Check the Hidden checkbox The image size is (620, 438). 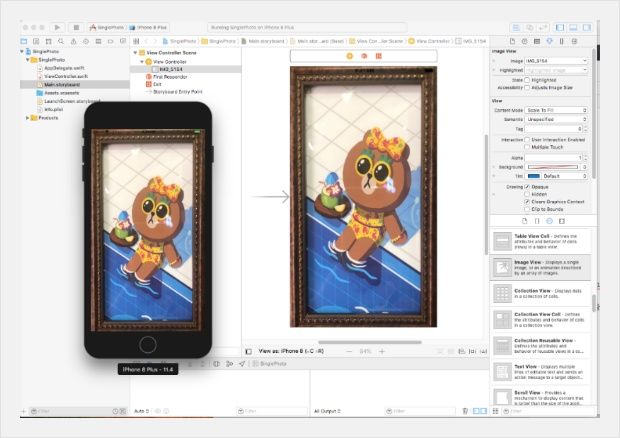tap(527, 194)
